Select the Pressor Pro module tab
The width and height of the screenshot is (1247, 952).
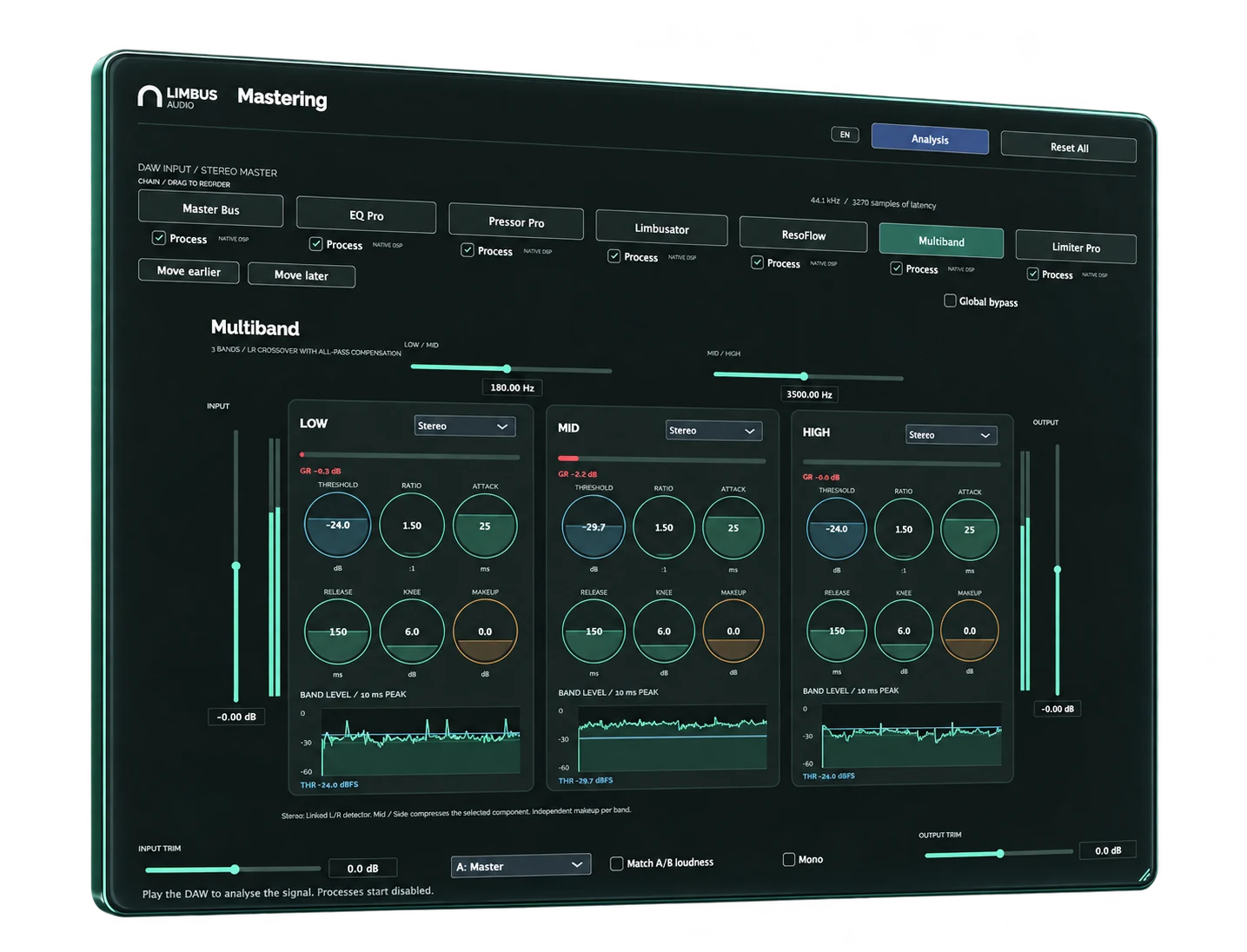tap(516, 222)
